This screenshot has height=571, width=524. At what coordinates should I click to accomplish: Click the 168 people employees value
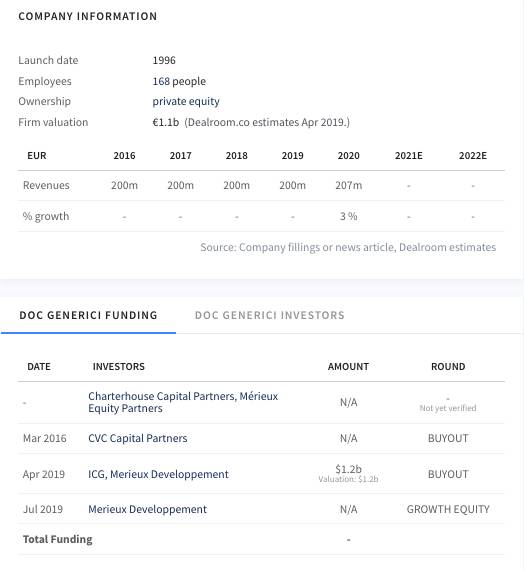pos(179,81)
